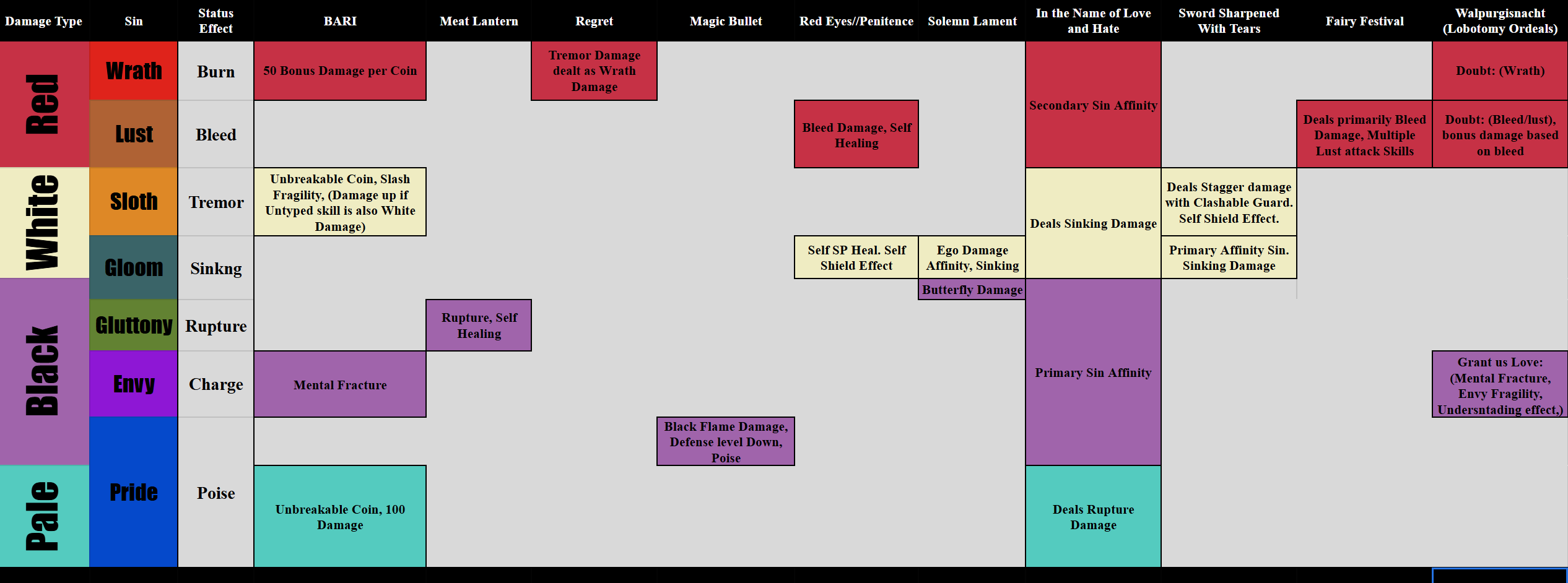The image size is (1568, 583).
Task: Click the Deals Sinking Damage cell
Action: [1093, 223]
